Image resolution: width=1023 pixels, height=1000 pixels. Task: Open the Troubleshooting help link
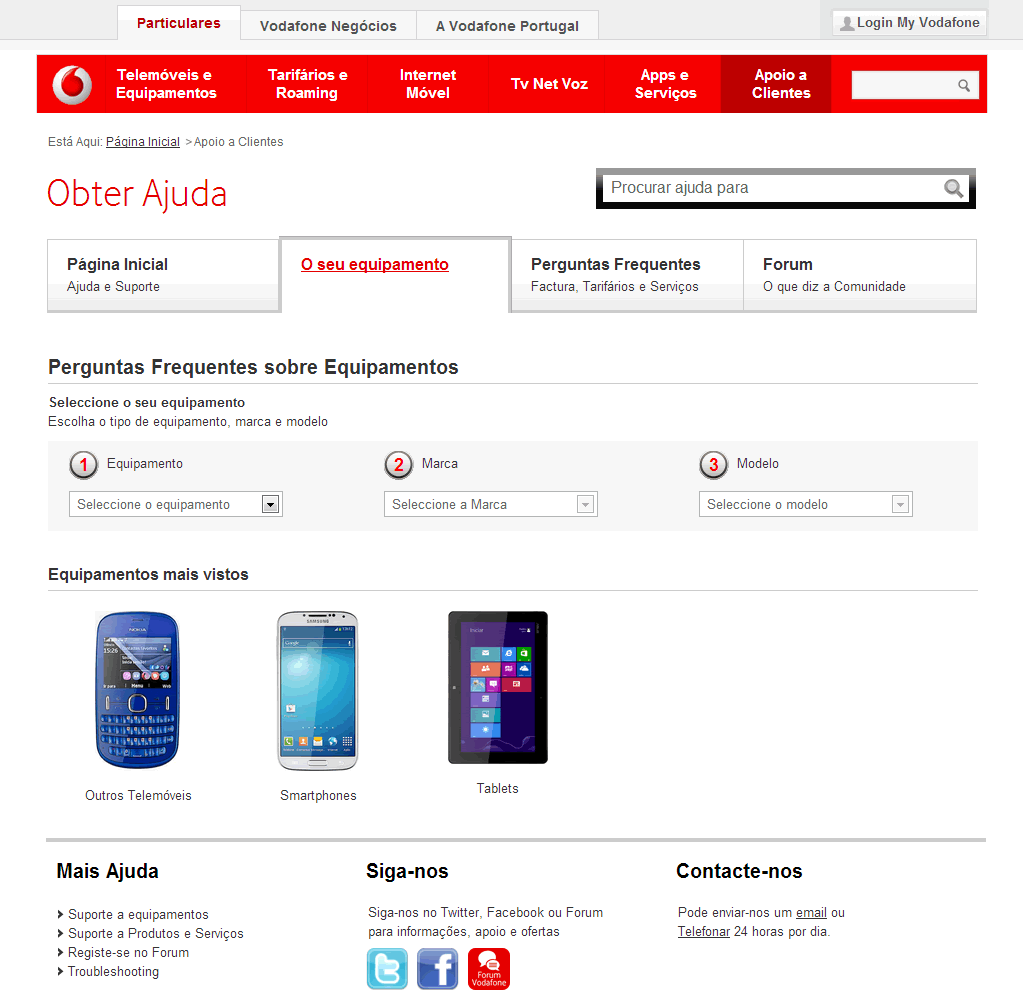(x=113, y=971)
